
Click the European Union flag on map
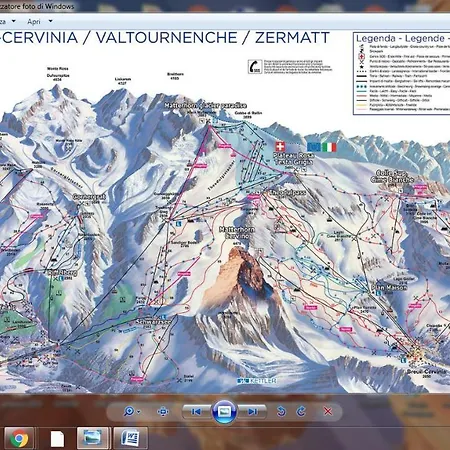314,147
